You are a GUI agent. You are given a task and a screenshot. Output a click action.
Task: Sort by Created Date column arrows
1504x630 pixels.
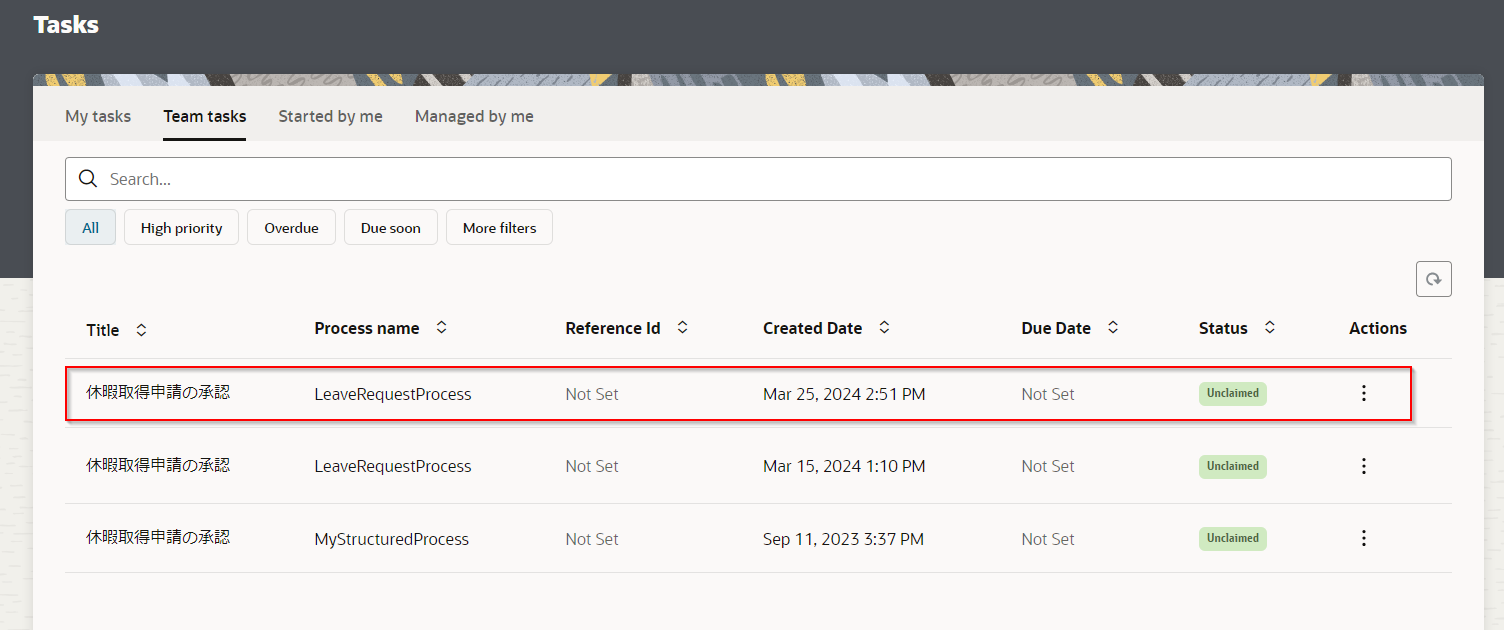(x=884, y=328)
